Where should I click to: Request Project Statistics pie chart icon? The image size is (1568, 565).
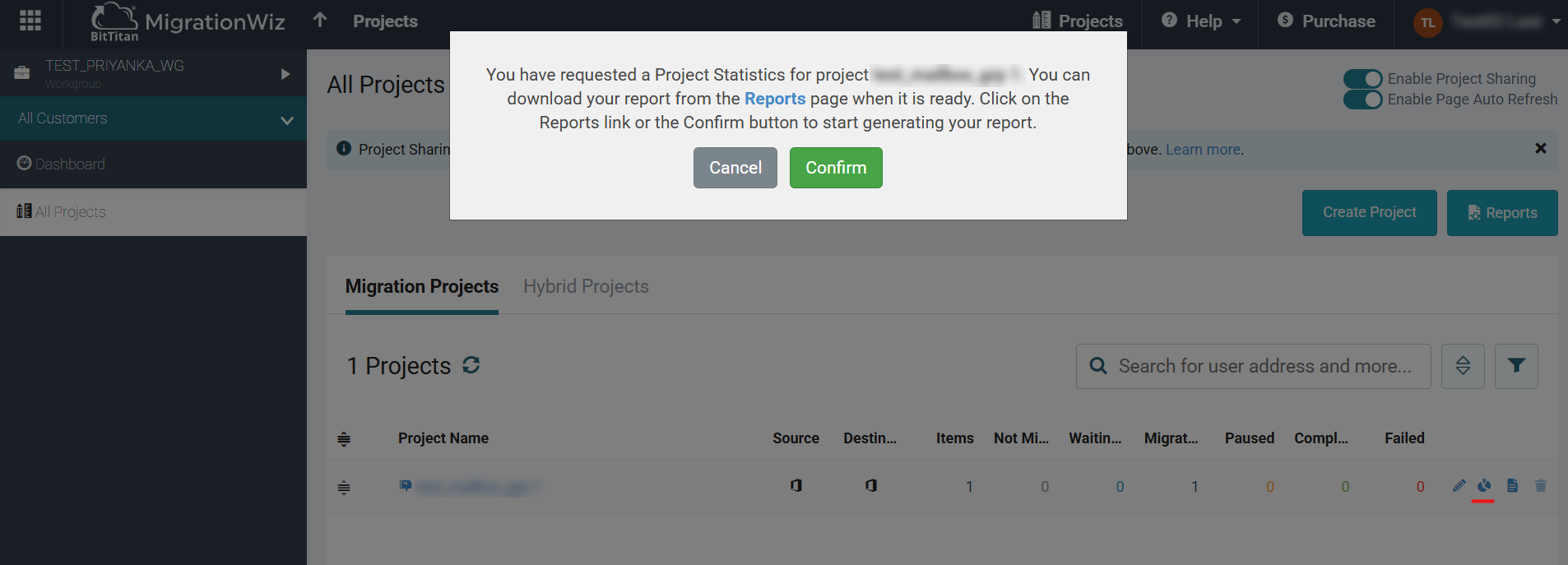[1484, 485]
